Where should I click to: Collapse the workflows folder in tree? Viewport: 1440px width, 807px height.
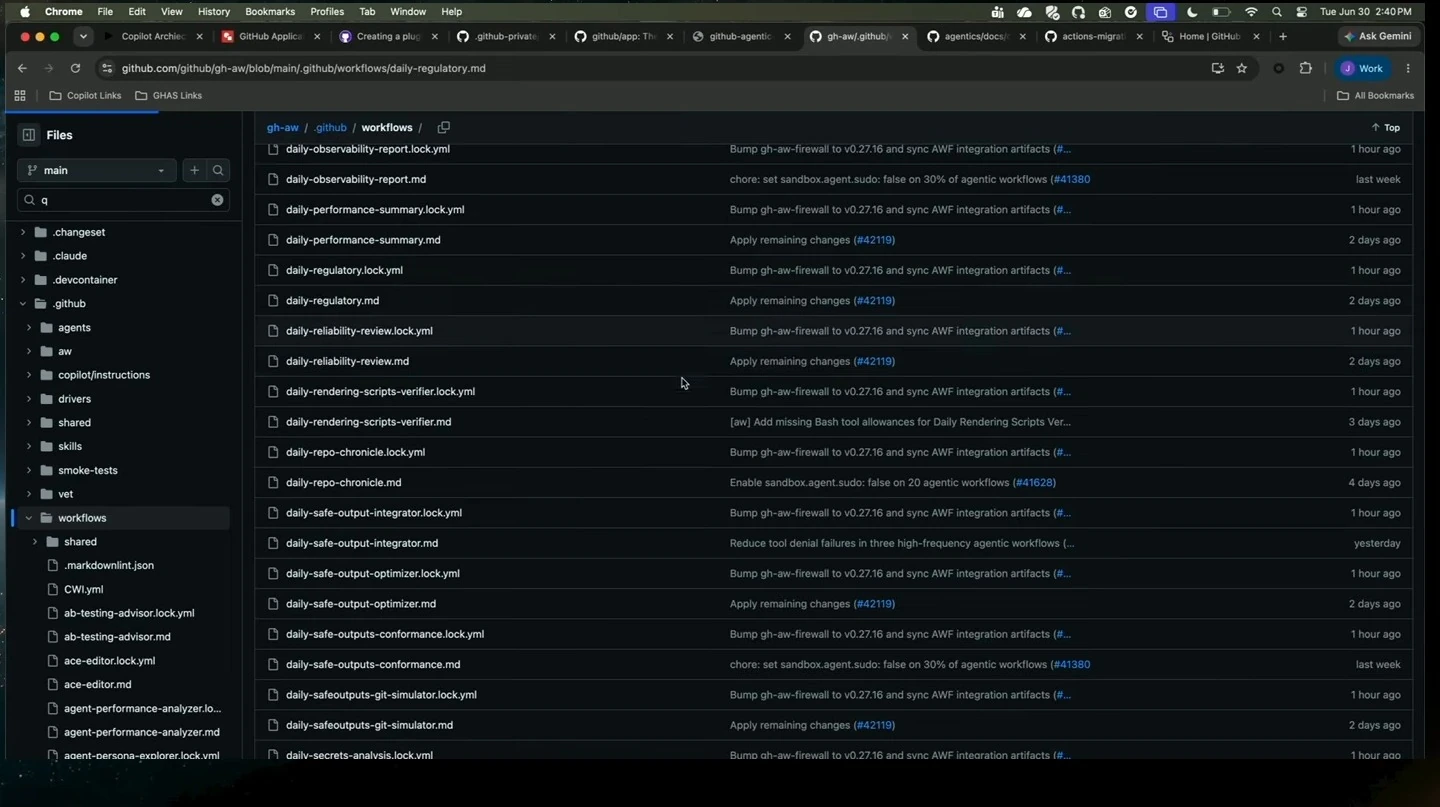[29, 518]
